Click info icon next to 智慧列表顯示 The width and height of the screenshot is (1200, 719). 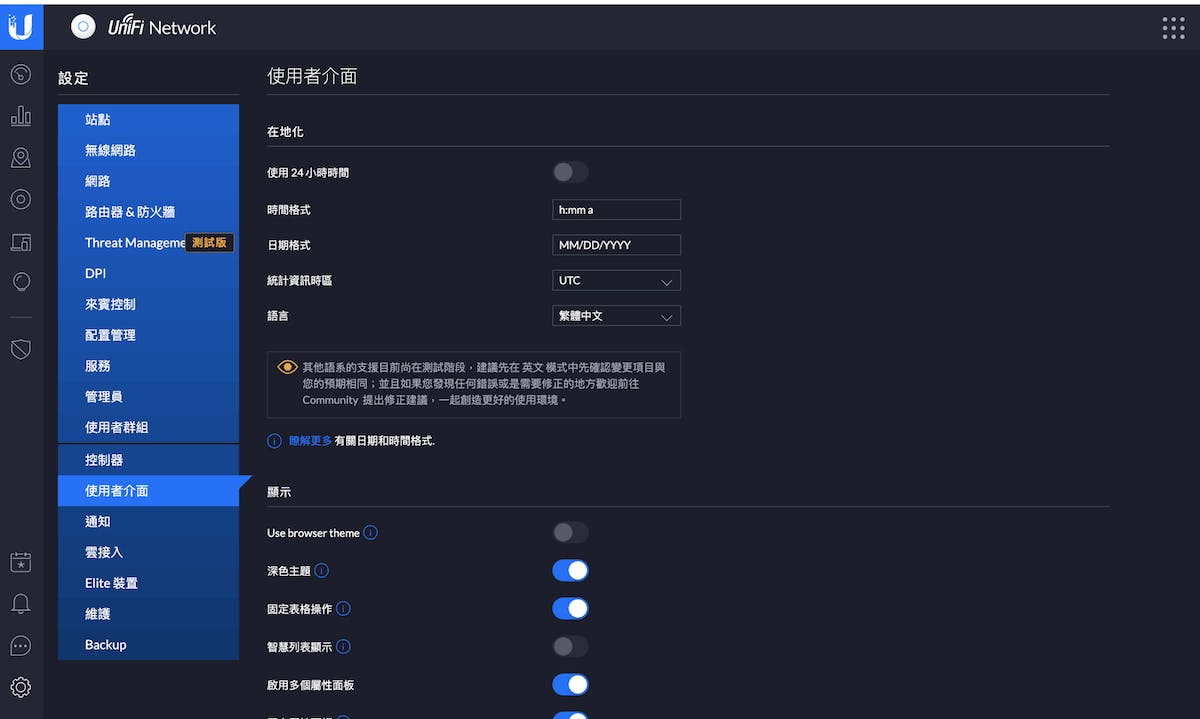click(343, 647)
